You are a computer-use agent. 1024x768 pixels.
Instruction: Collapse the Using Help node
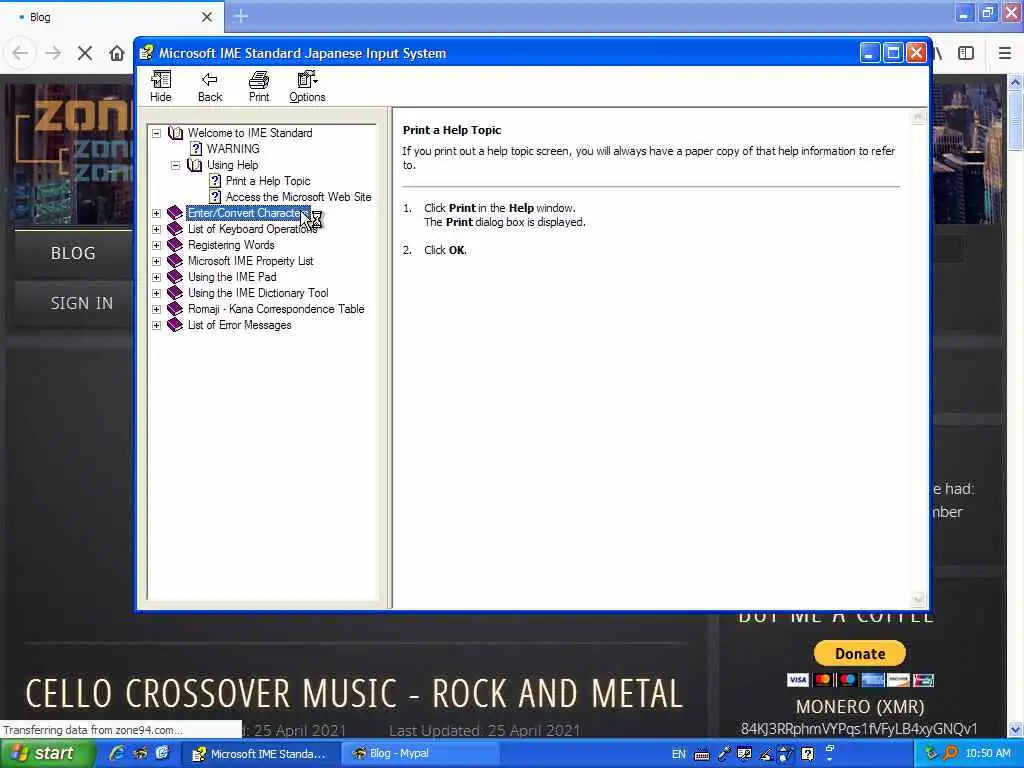(x=176, y=165)
